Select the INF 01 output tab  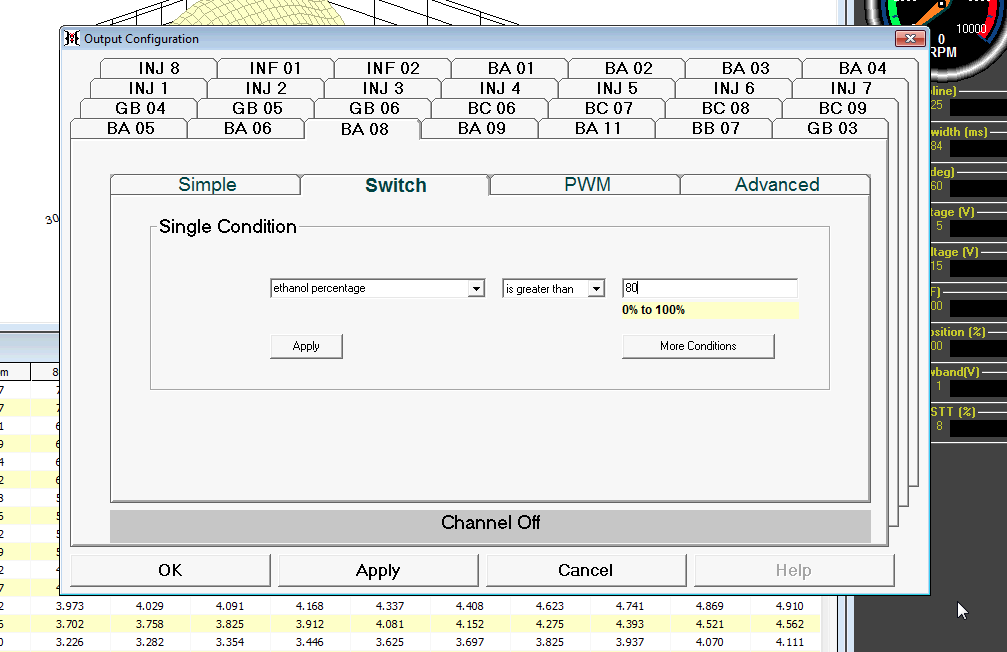[275, 69]
